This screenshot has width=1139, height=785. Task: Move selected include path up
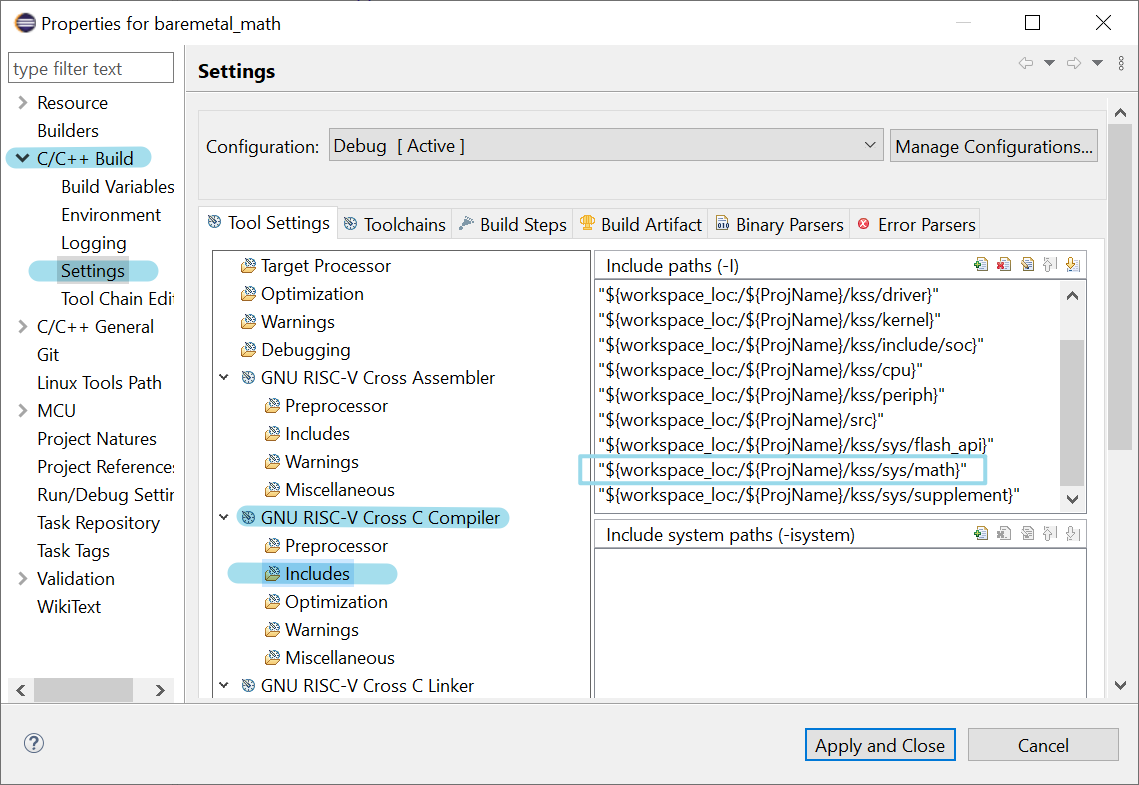coord(1050,265)
